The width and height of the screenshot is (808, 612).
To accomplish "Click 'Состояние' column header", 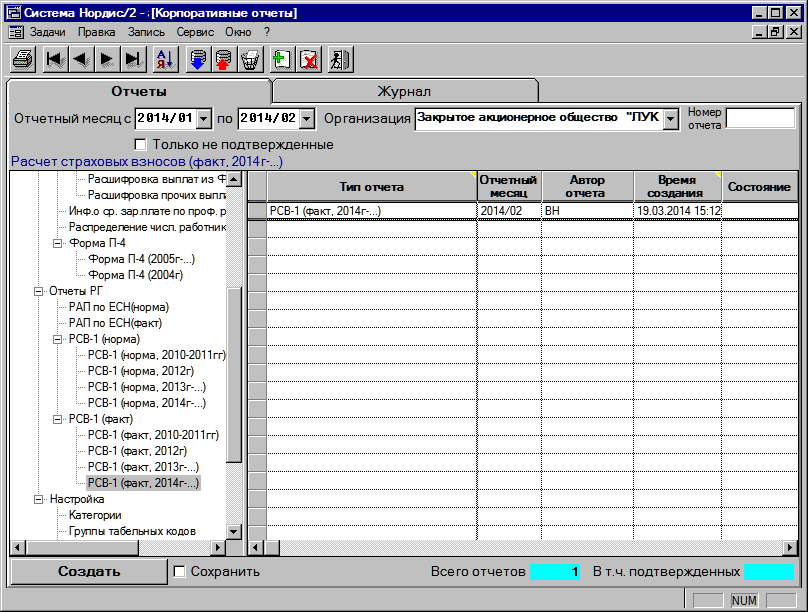I will point(760,186).
